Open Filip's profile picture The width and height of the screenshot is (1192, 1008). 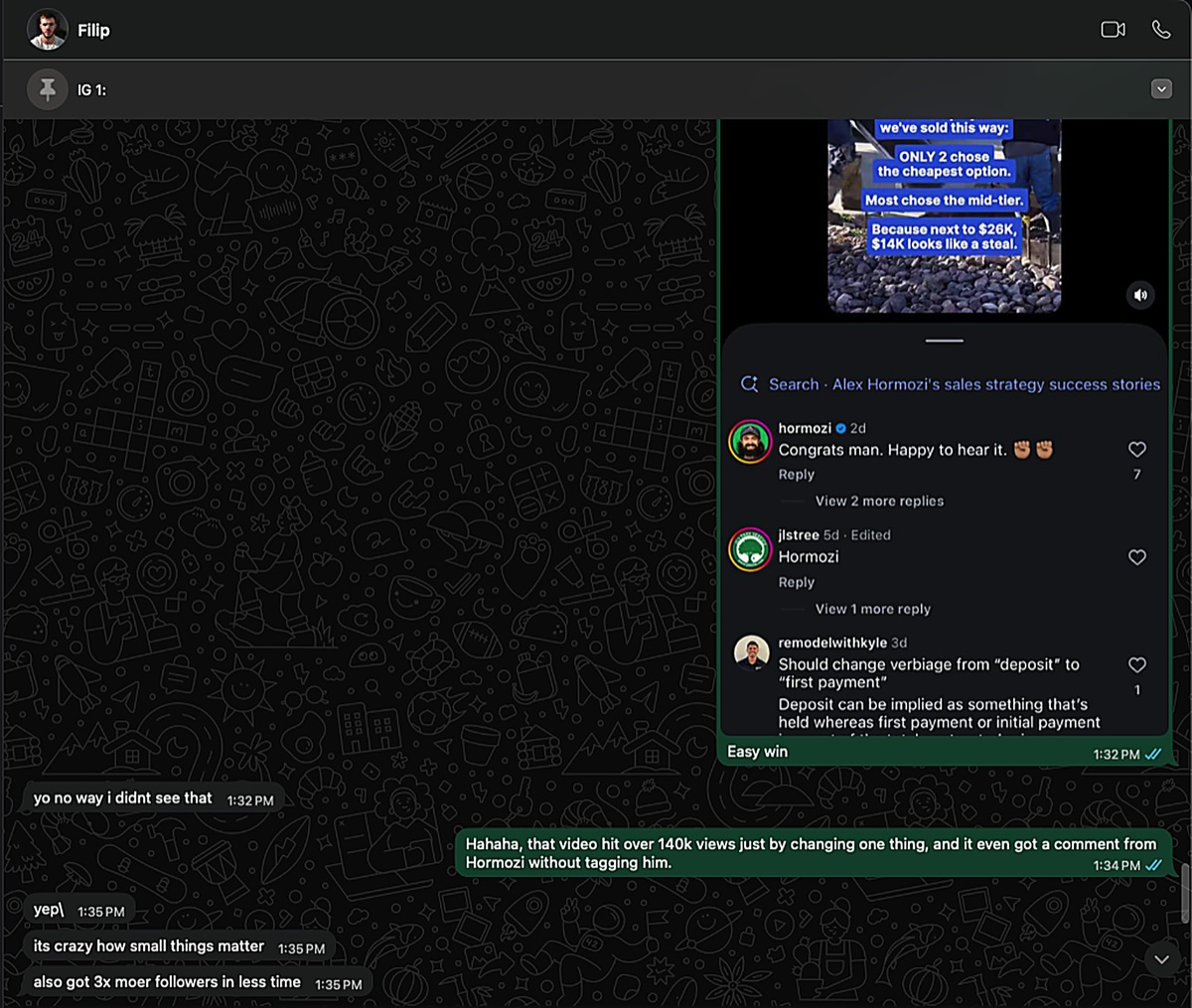48,30
